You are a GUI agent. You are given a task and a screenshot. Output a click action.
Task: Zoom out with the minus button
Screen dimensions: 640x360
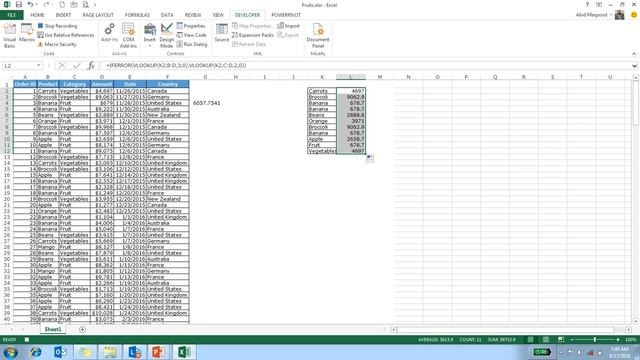572,340
